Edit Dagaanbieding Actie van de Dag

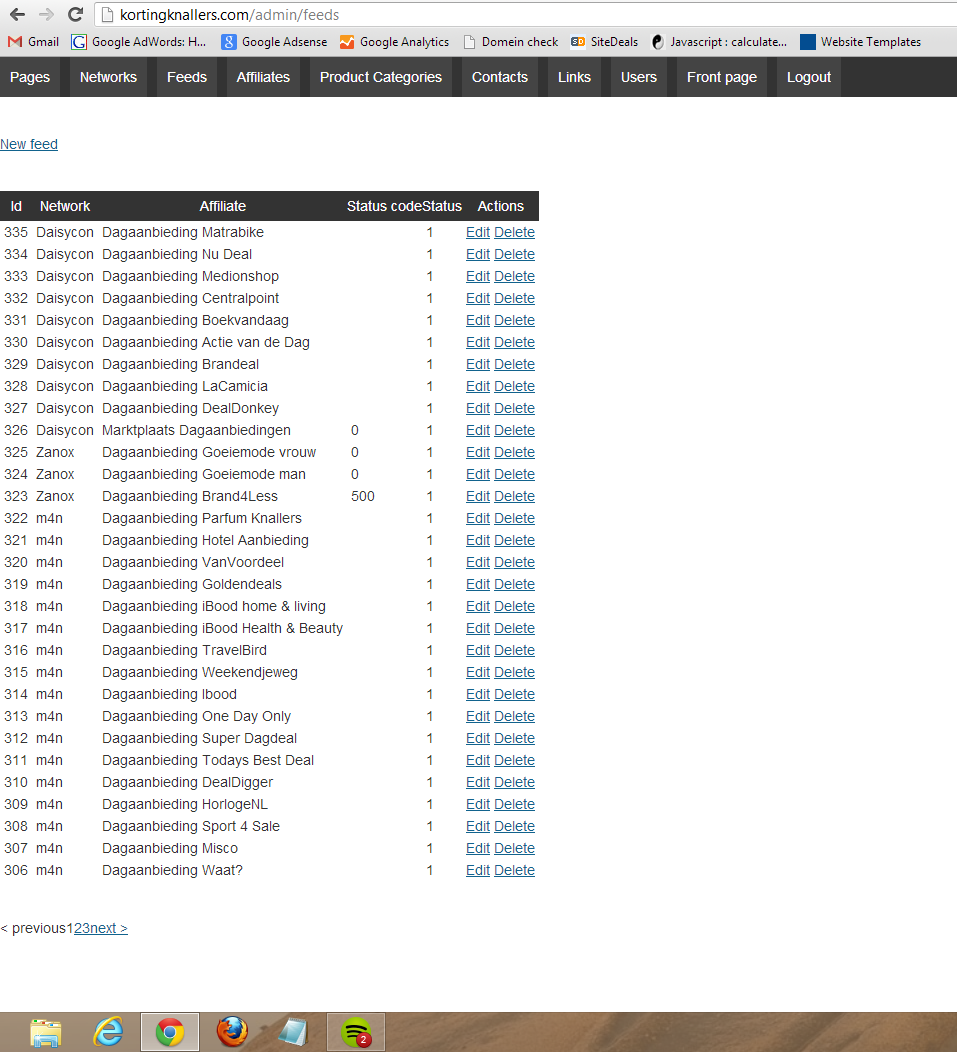(x=478, y=342)
